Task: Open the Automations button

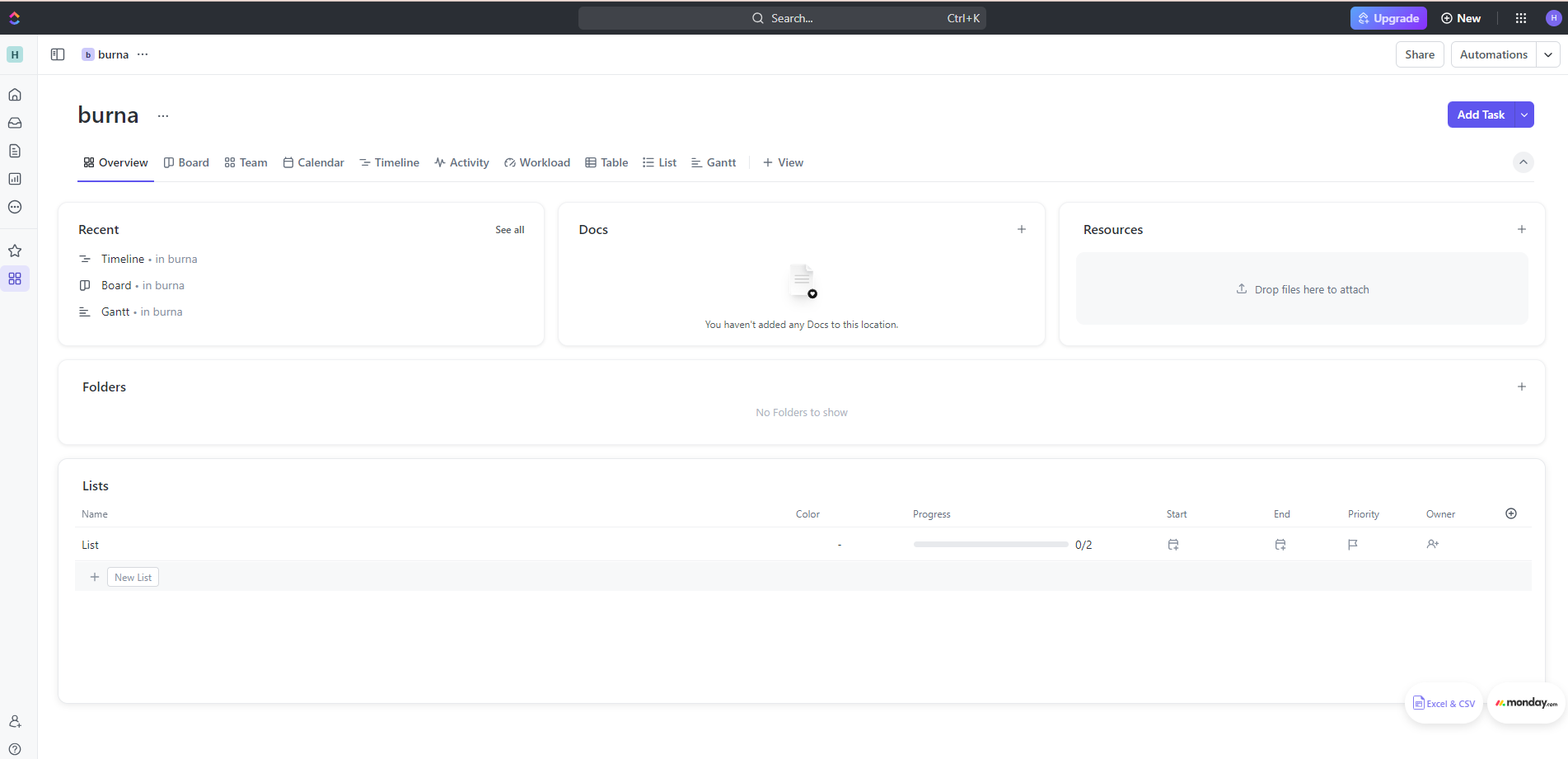Action: [1493, 54]
